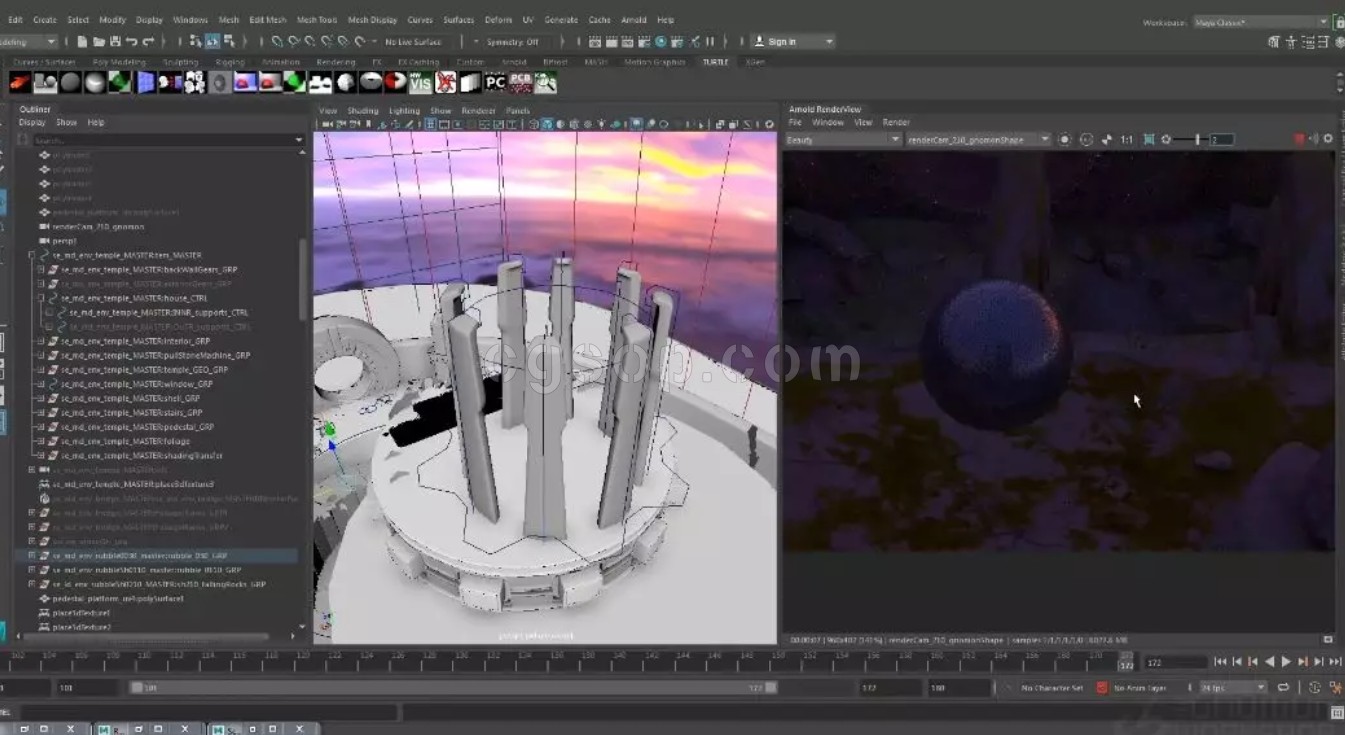Expand the backWallGears_GRP node in Outliner
The height and width of the screenshot is (735, 1345).
point(41,269)
